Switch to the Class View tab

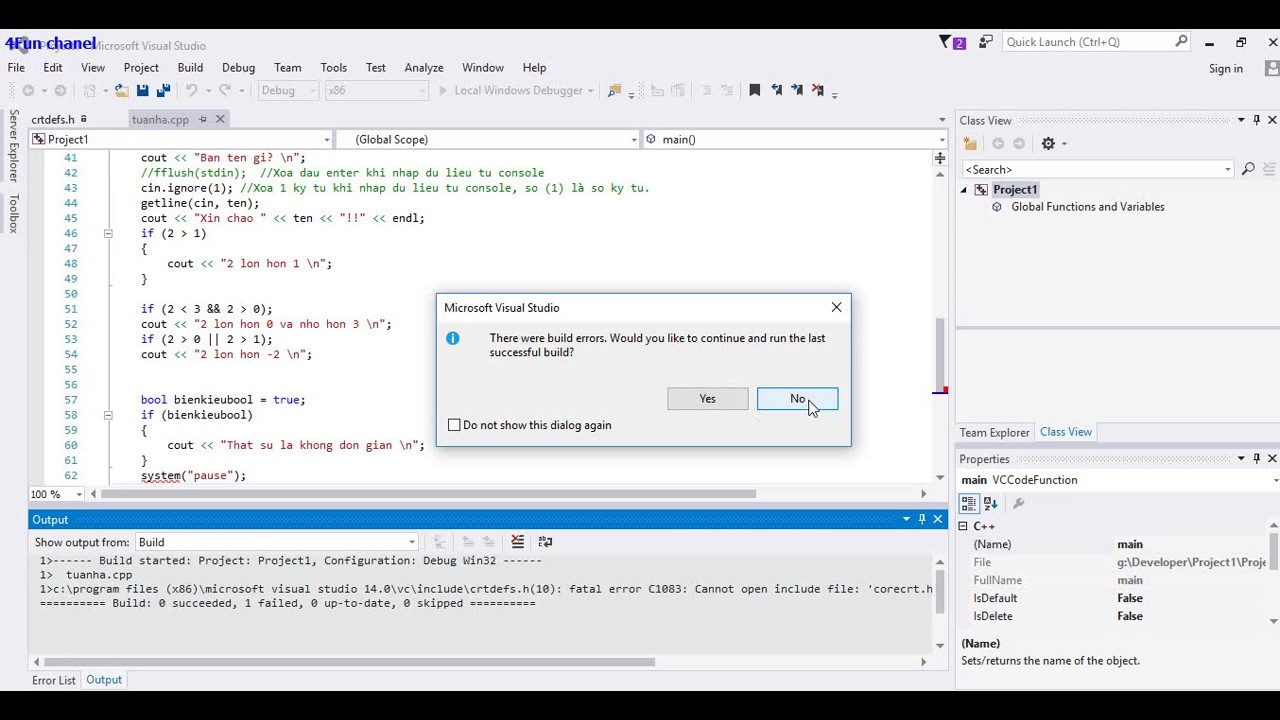point(1066,432)
